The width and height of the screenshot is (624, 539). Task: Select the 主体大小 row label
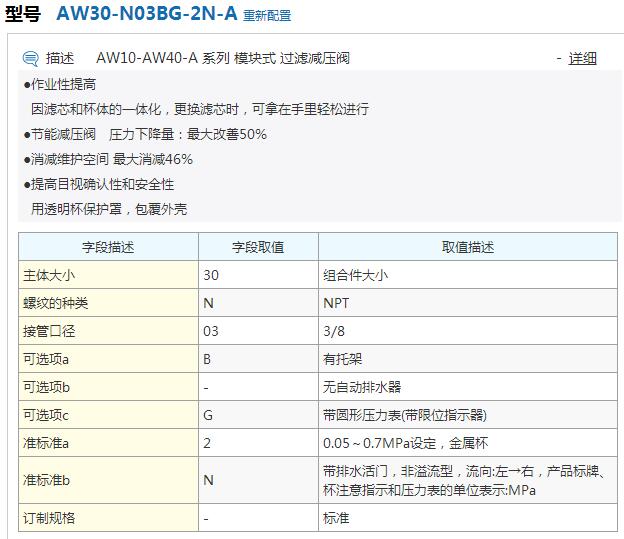pos(108,275)
